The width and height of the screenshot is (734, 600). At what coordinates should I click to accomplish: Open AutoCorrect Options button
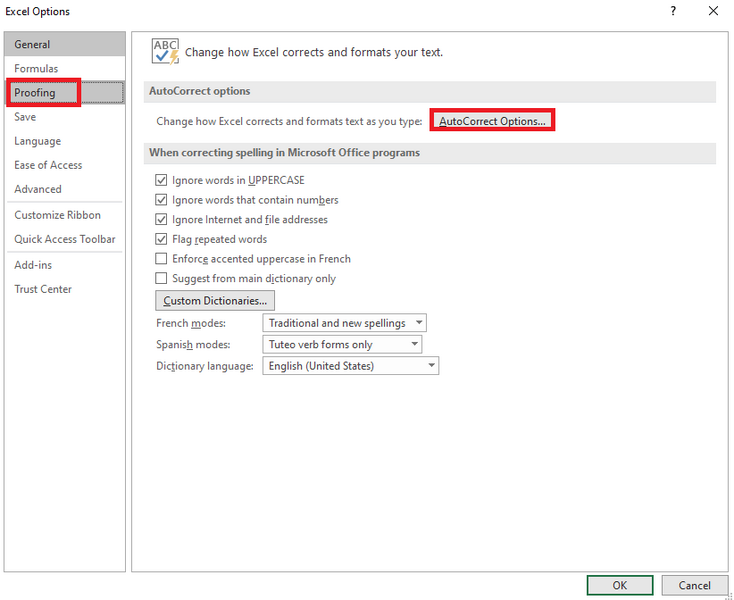pyautogui.click(x=492, y=121)
